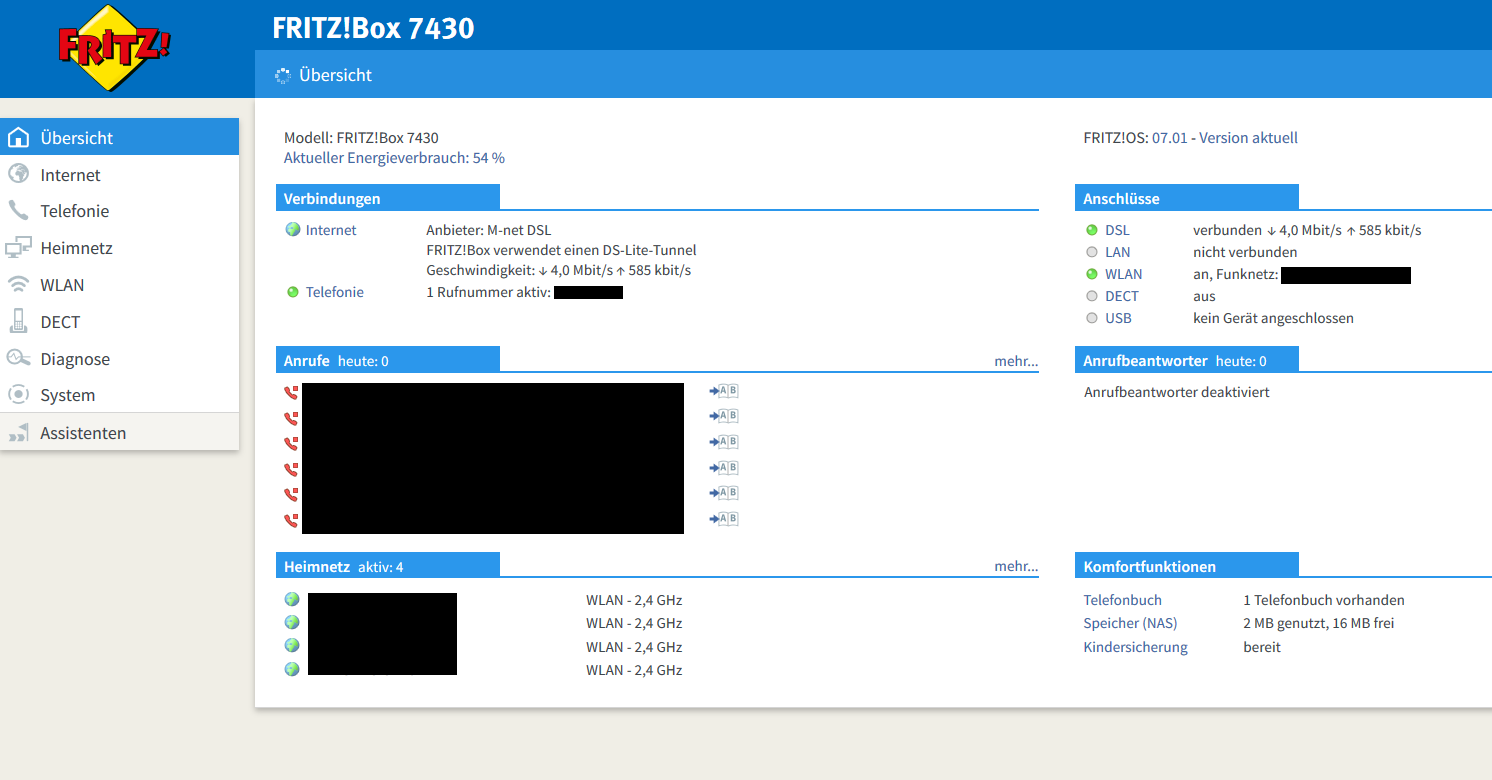
Task: Open the 07.01 - Version aktuell link
Action: (x=1225, y=138)
